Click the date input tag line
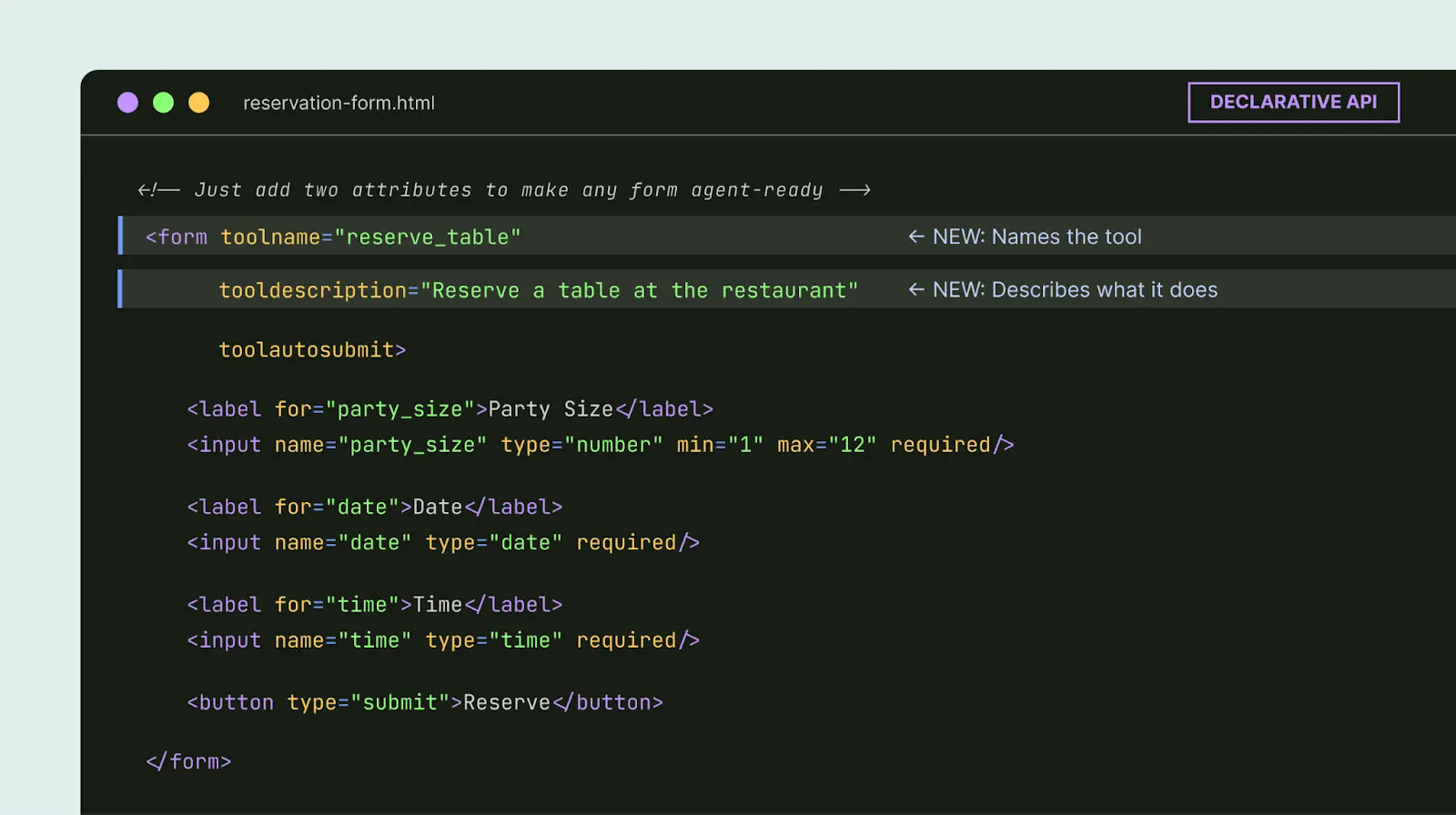 (x=442, y=542)
